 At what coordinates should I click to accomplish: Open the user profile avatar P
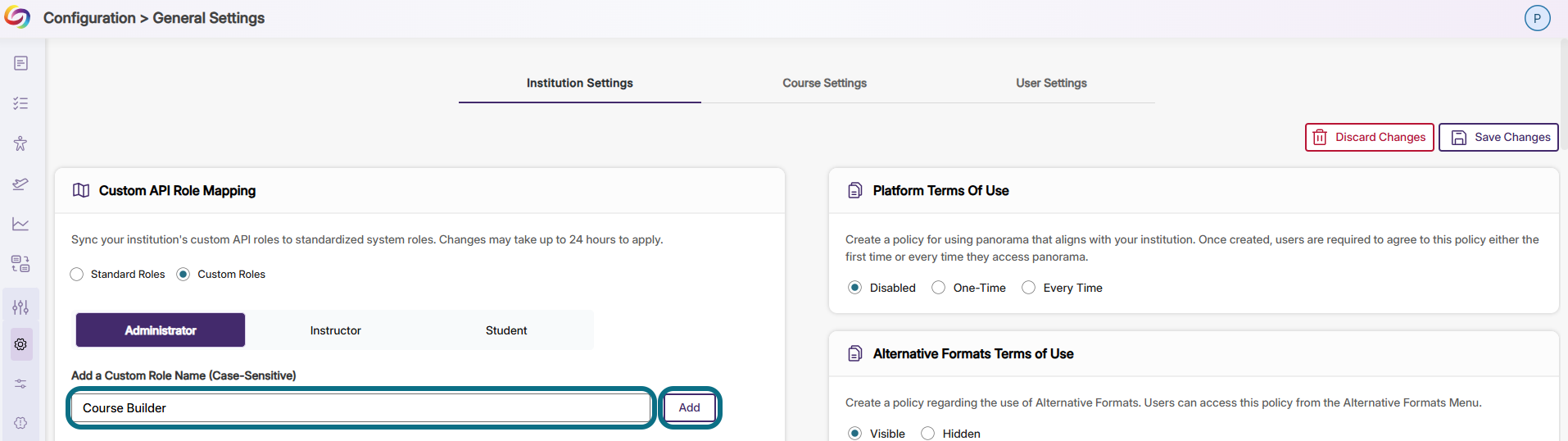(x=1537, y=18)
